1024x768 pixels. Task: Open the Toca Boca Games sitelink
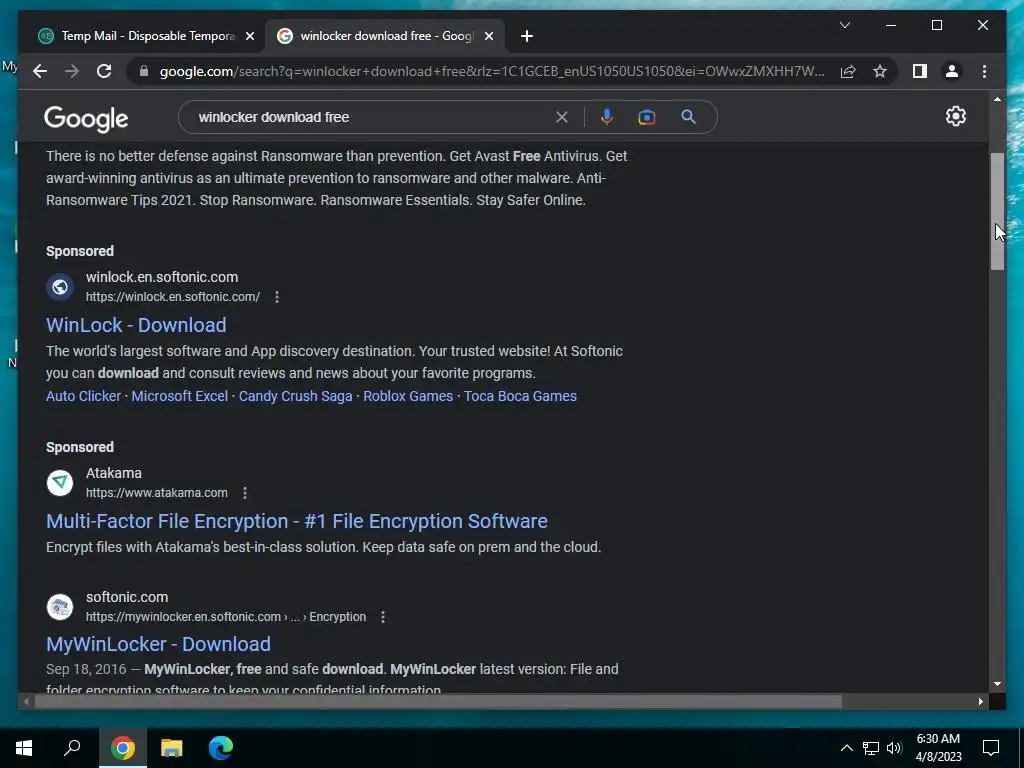pos(520,396)
